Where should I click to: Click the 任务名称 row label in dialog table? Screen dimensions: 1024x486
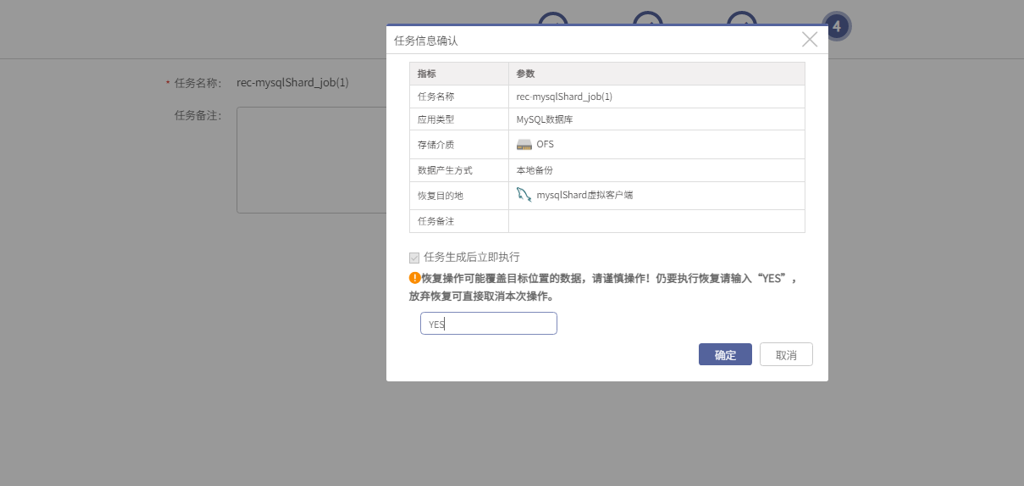(x=436, y=97)
